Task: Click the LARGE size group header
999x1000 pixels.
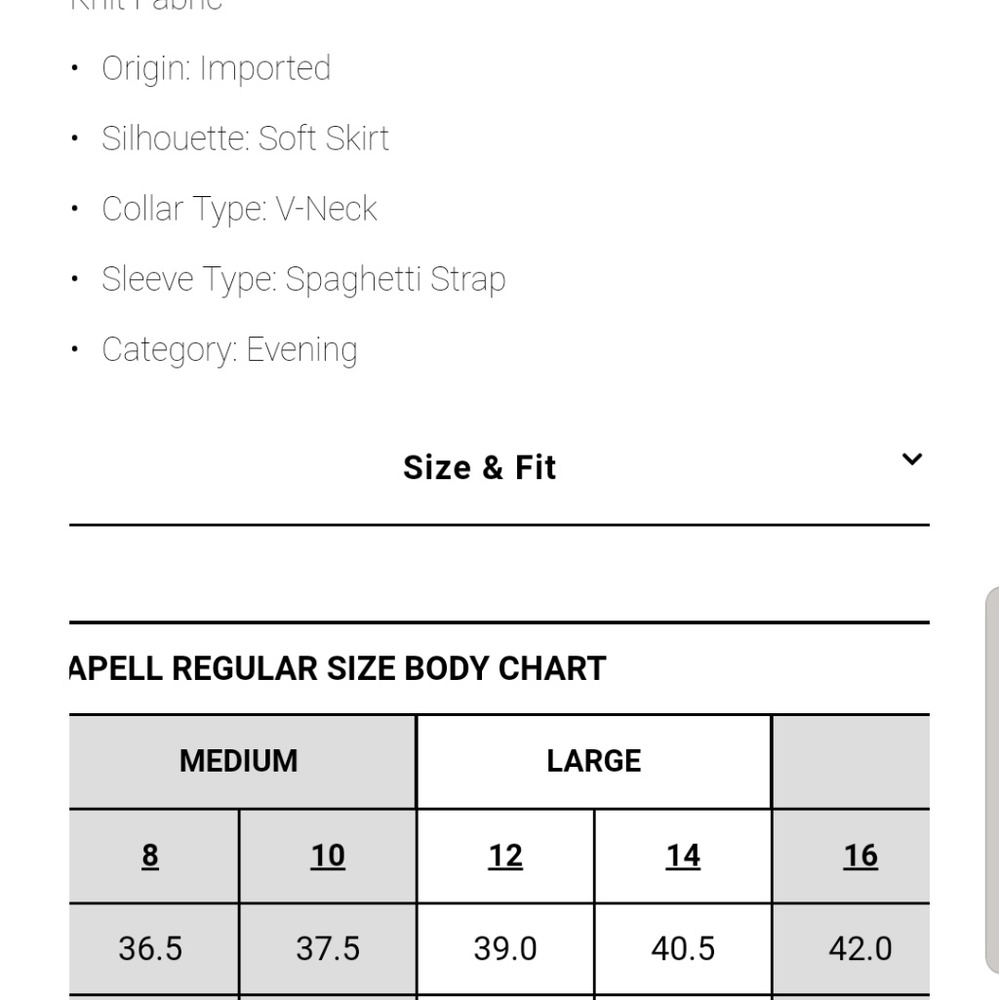Action: (x=594, y=761)
